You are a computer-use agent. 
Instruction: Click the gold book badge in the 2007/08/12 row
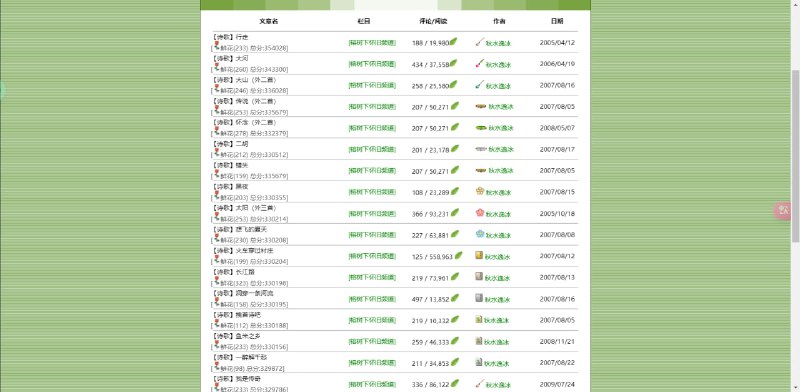click(x=479, y=255)
